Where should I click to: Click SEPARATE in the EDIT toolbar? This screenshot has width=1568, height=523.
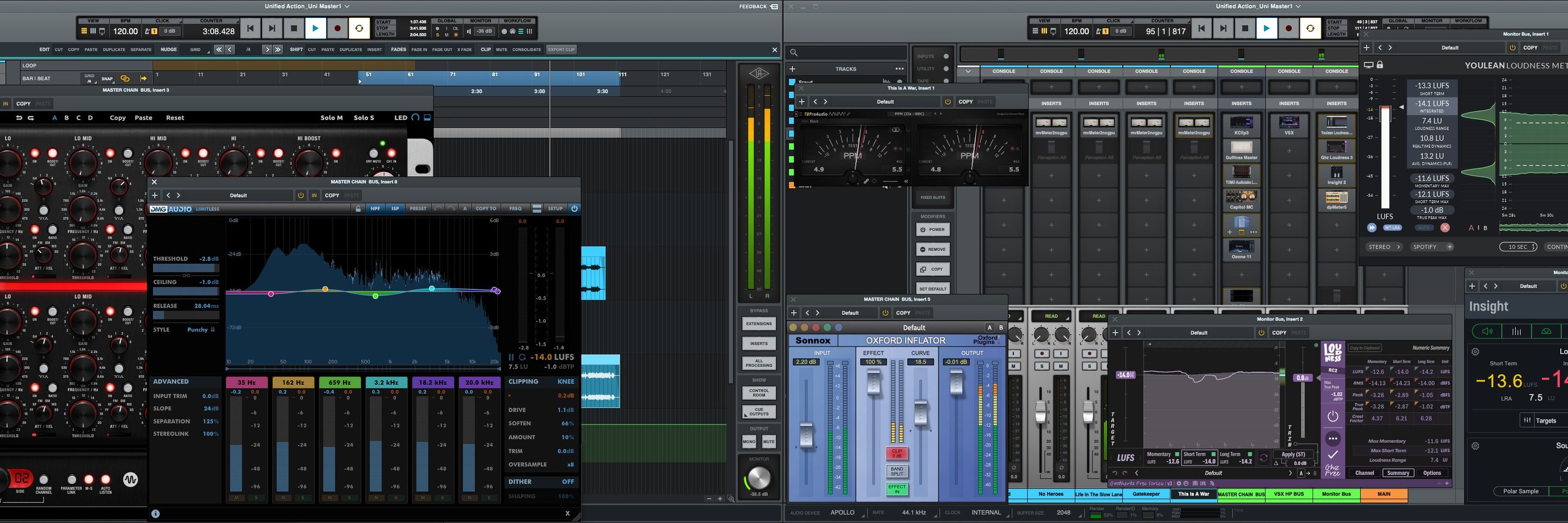(141, 49)
